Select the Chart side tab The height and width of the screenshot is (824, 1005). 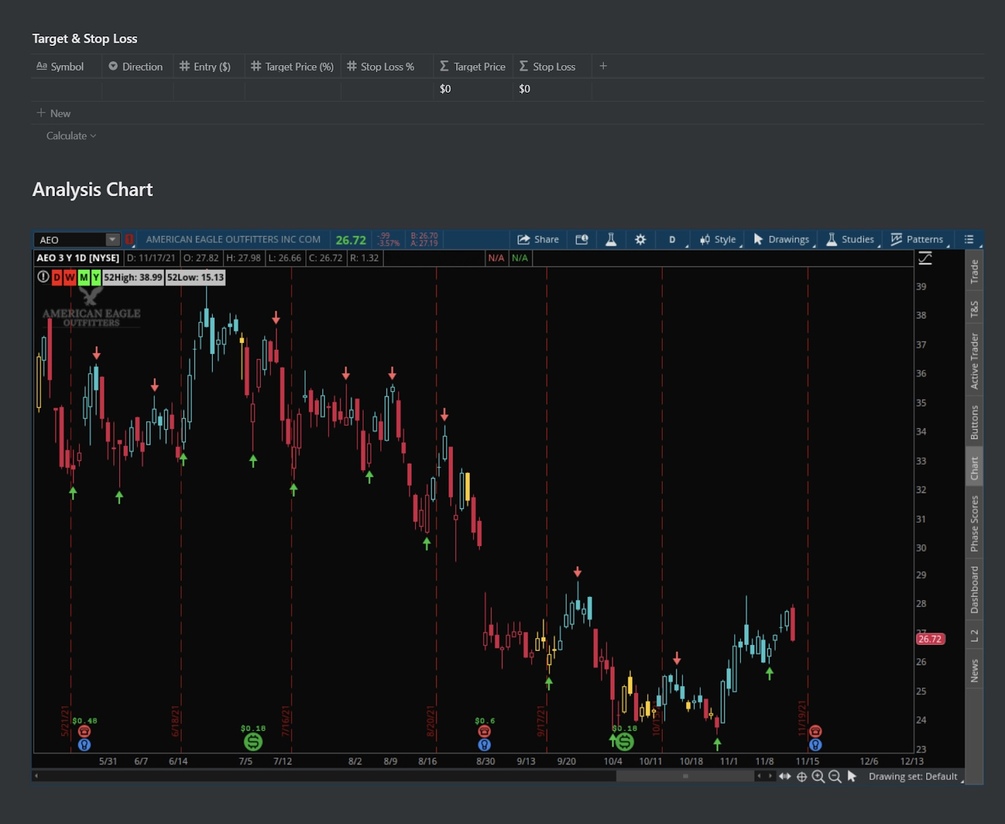[974, 468]
